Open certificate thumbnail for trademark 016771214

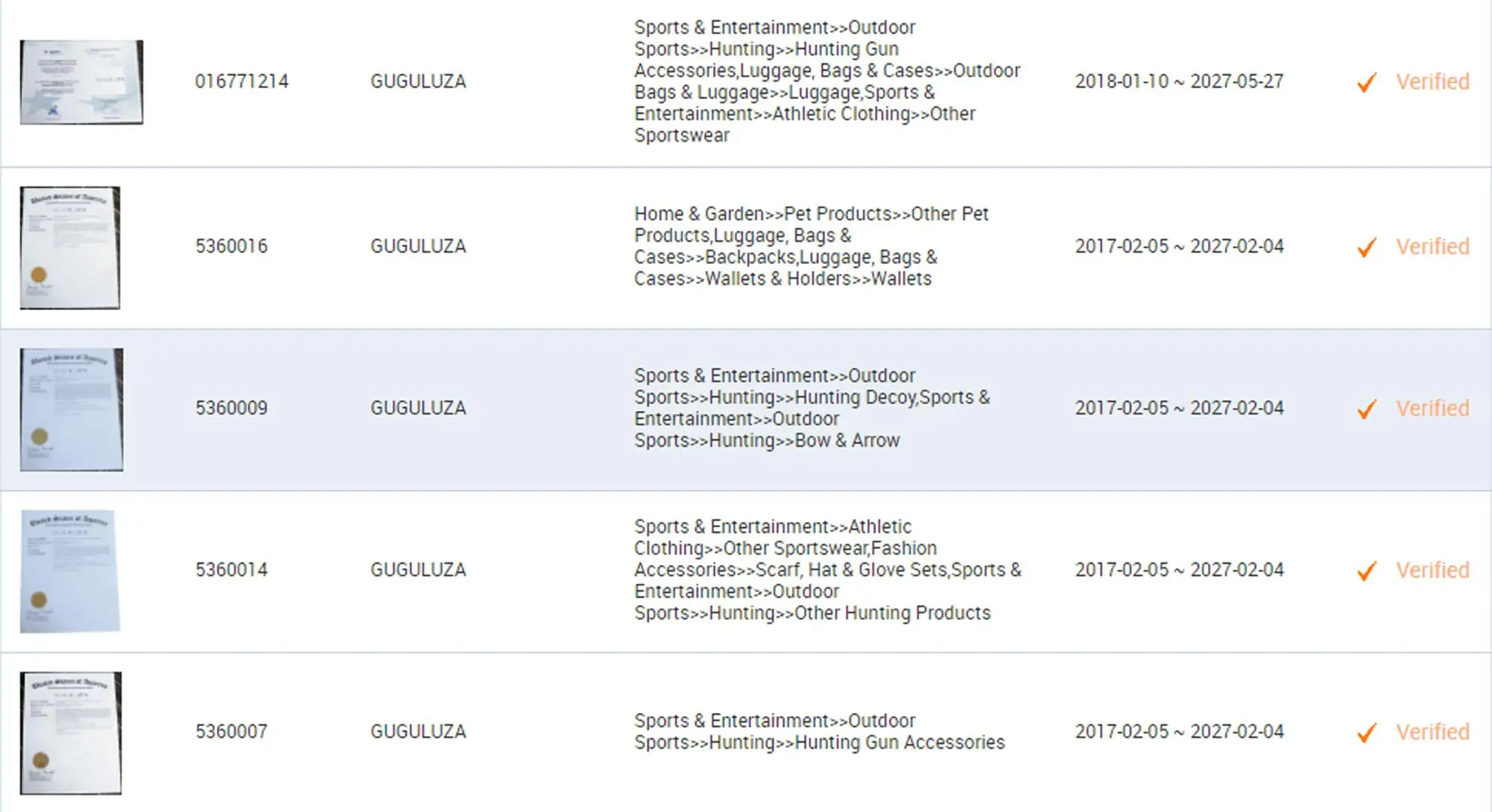[81, 82]
